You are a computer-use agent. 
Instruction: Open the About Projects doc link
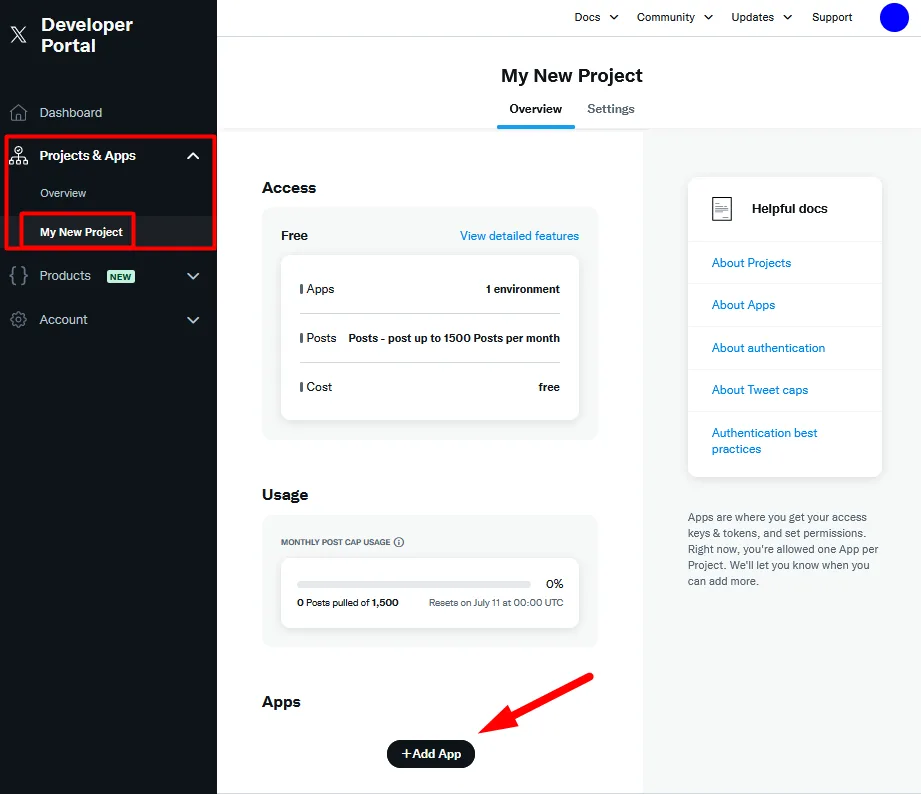click(x=751, y=263)
